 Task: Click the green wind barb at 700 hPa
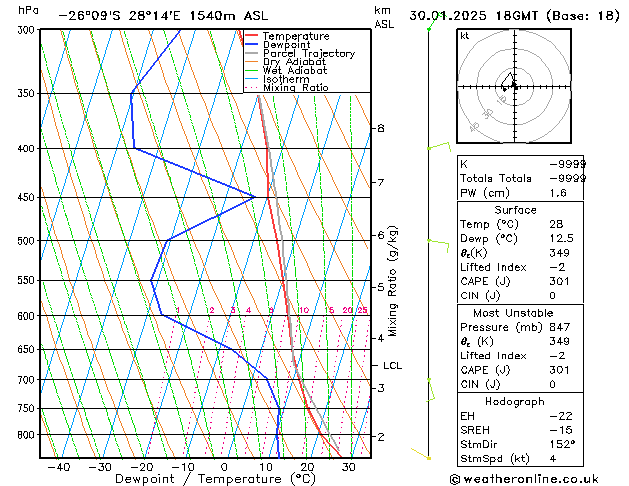point(430,389)
